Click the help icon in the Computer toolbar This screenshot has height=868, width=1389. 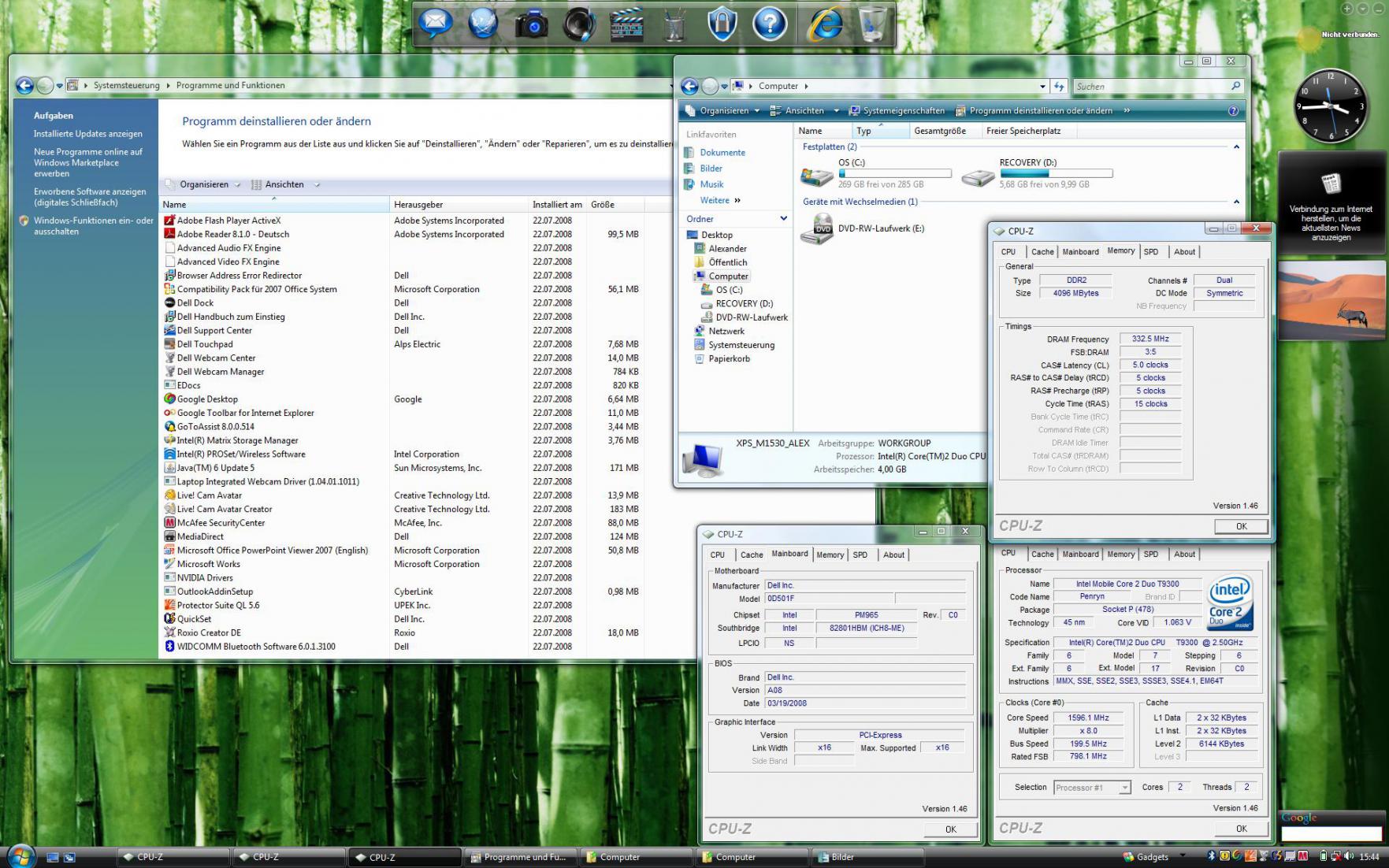click(x=1233, y=110)
